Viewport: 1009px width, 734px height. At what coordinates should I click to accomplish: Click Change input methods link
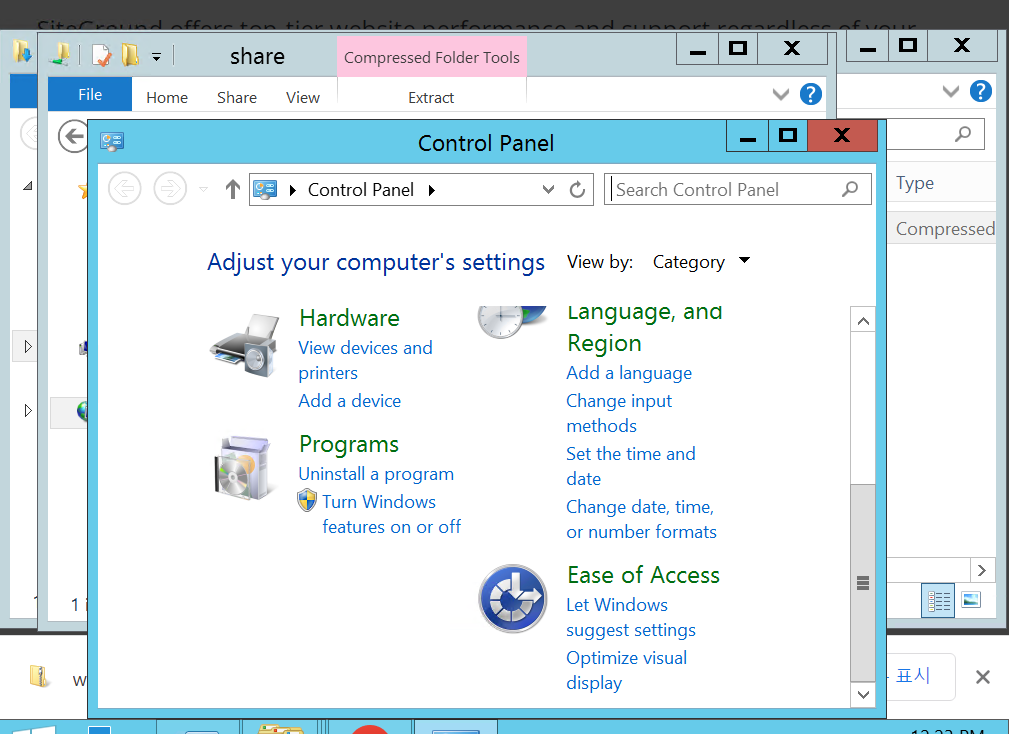[x=618, y=413]
